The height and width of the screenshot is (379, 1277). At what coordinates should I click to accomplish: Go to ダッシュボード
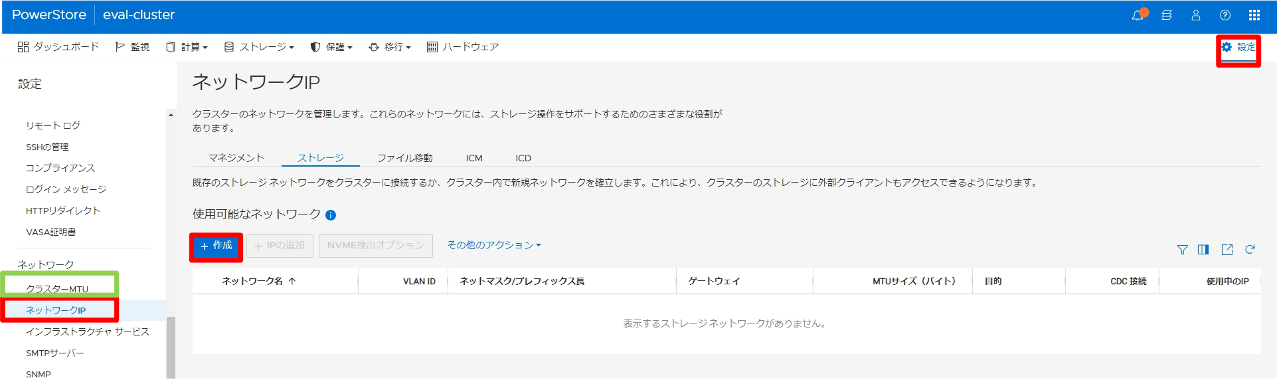coord(59,47)
